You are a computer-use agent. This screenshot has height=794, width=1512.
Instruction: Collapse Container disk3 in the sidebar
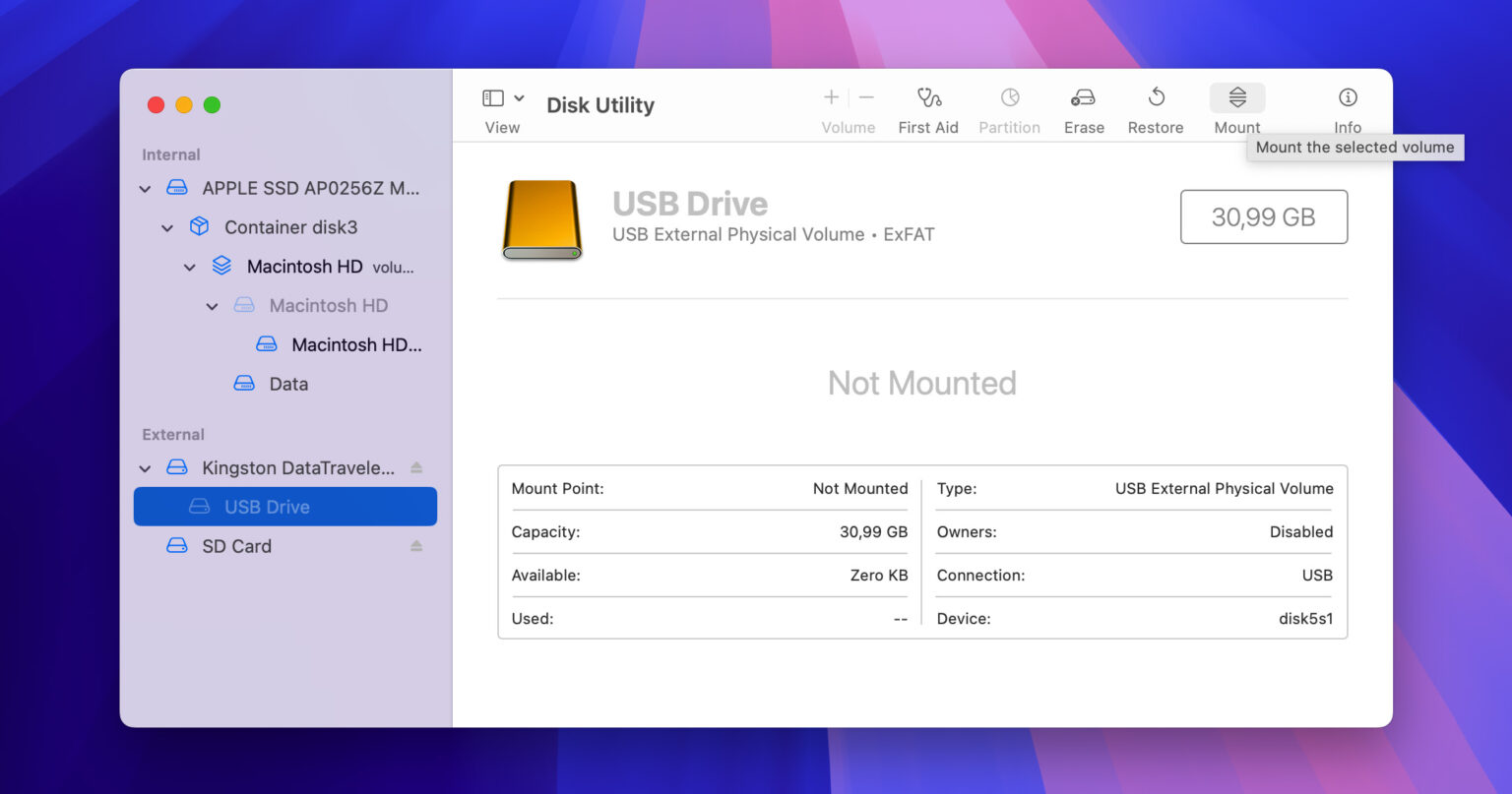pyautogui.click(x=167, y=227)
